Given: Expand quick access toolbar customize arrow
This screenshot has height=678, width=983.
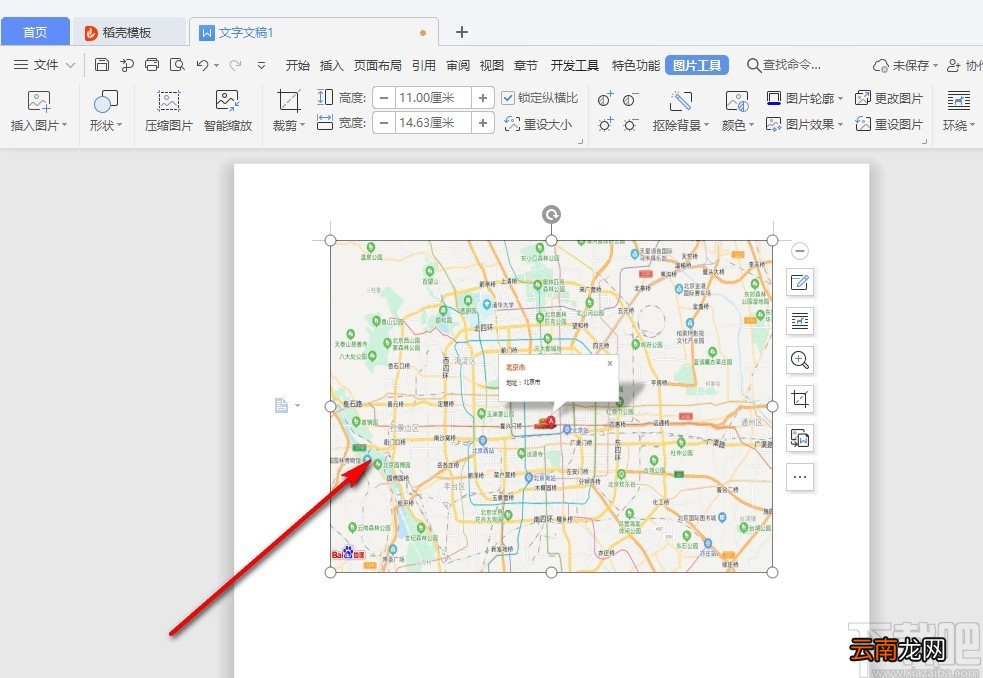Looking at the screenshot, I should pyautogui.click(x=261, y=65).
